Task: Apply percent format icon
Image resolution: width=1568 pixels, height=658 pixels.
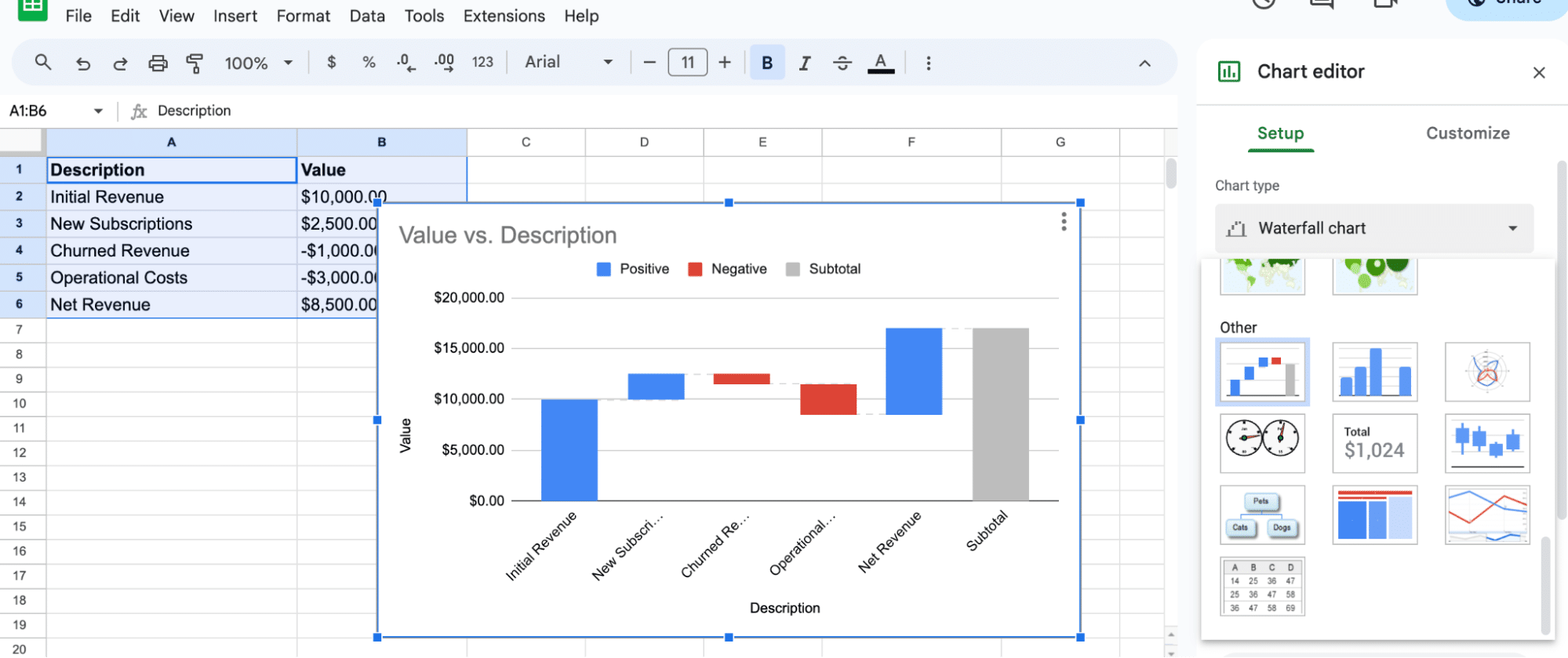Action: 369,62
